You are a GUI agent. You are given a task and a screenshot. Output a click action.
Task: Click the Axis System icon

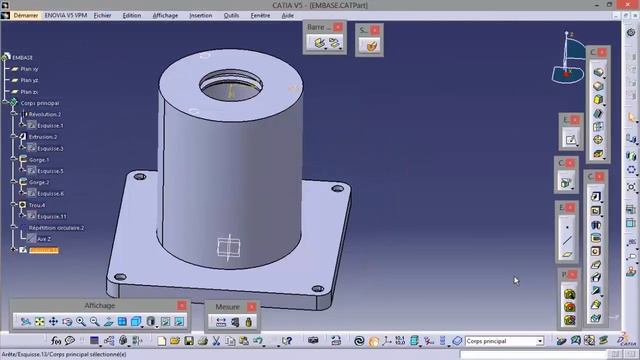(387, 341)
